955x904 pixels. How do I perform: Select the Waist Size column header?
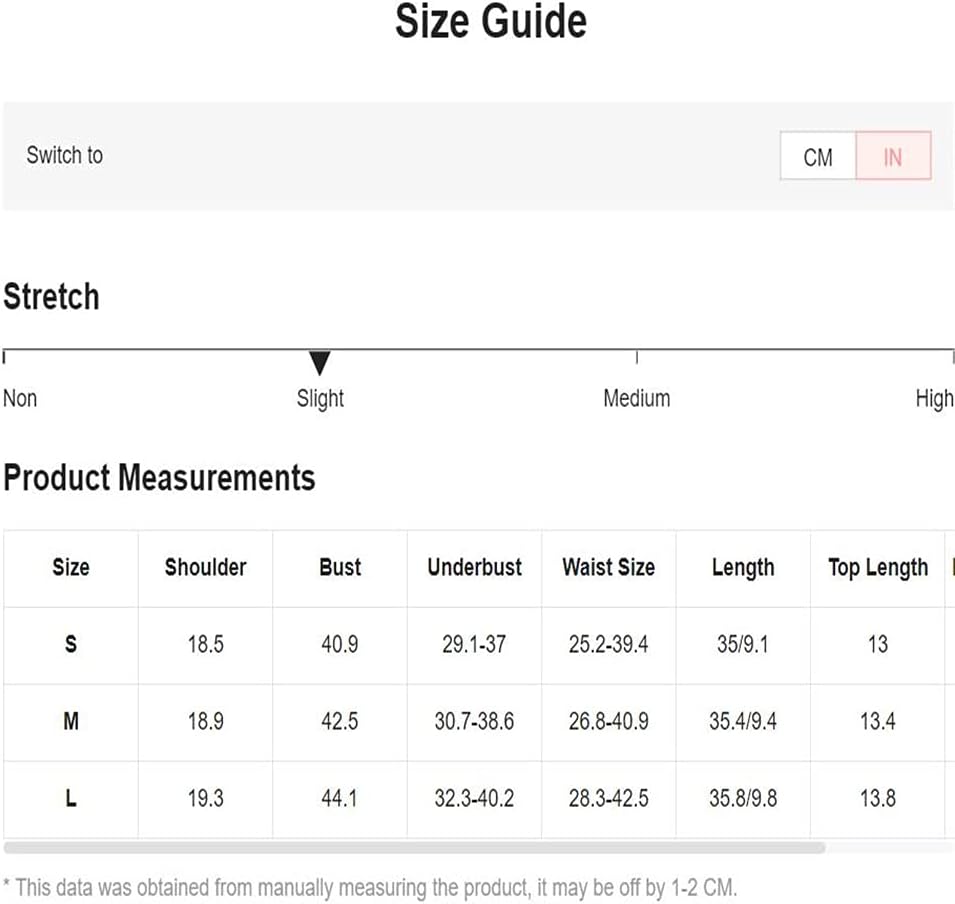[608, 567]
